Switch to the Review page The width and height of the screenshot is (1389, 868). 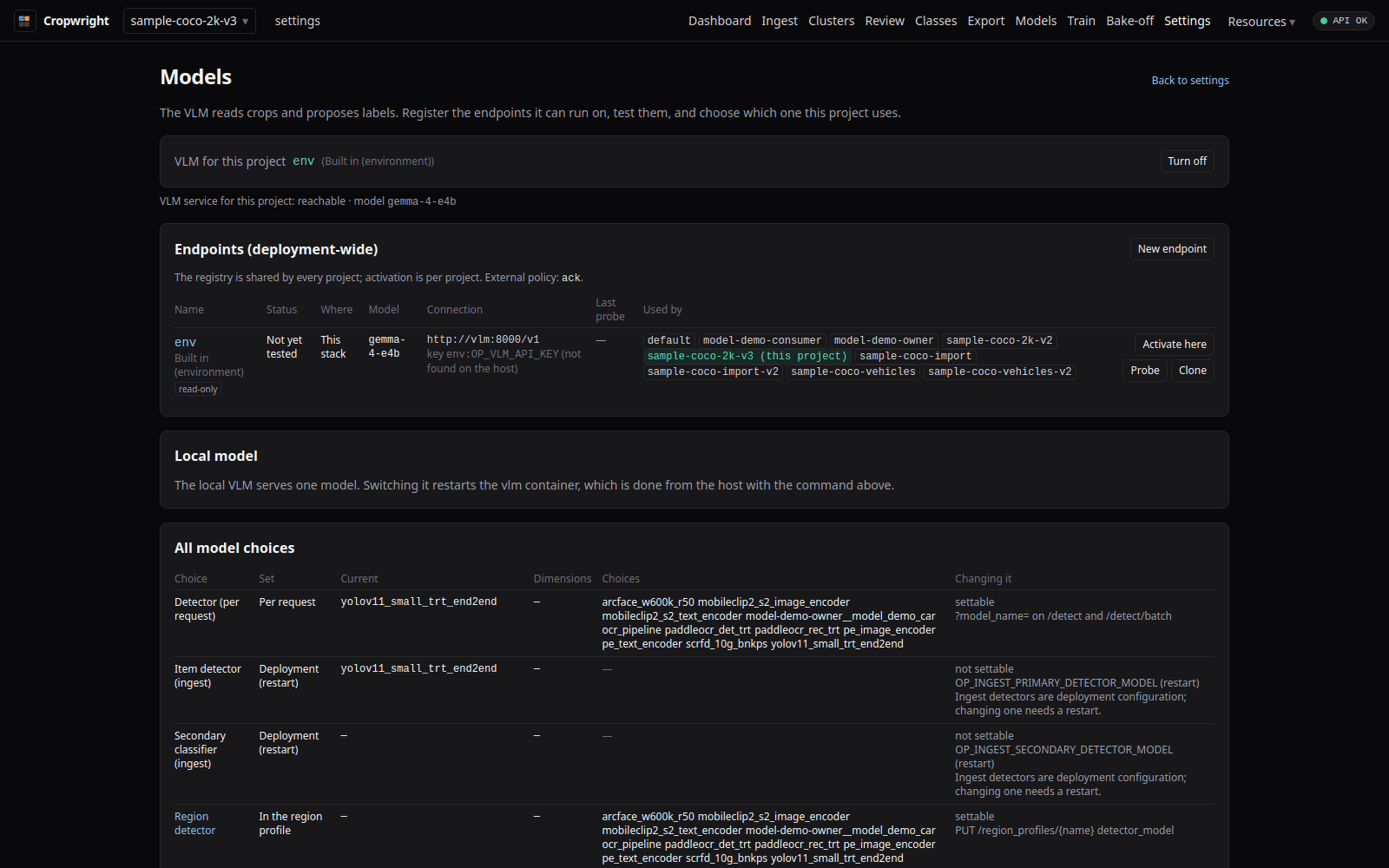[x=885, y=21]
